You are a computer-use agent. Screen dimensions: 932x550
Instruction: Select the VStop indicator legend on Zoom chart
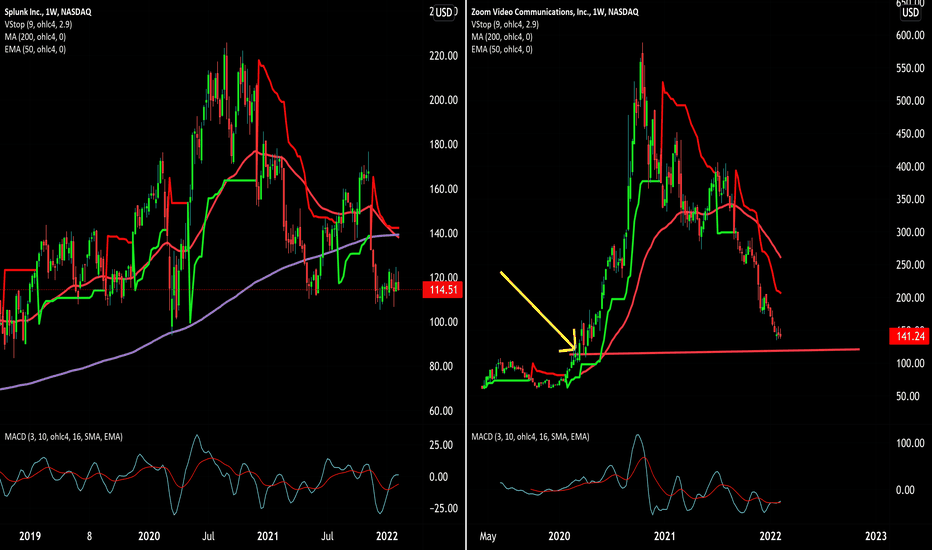pos(505,24)
